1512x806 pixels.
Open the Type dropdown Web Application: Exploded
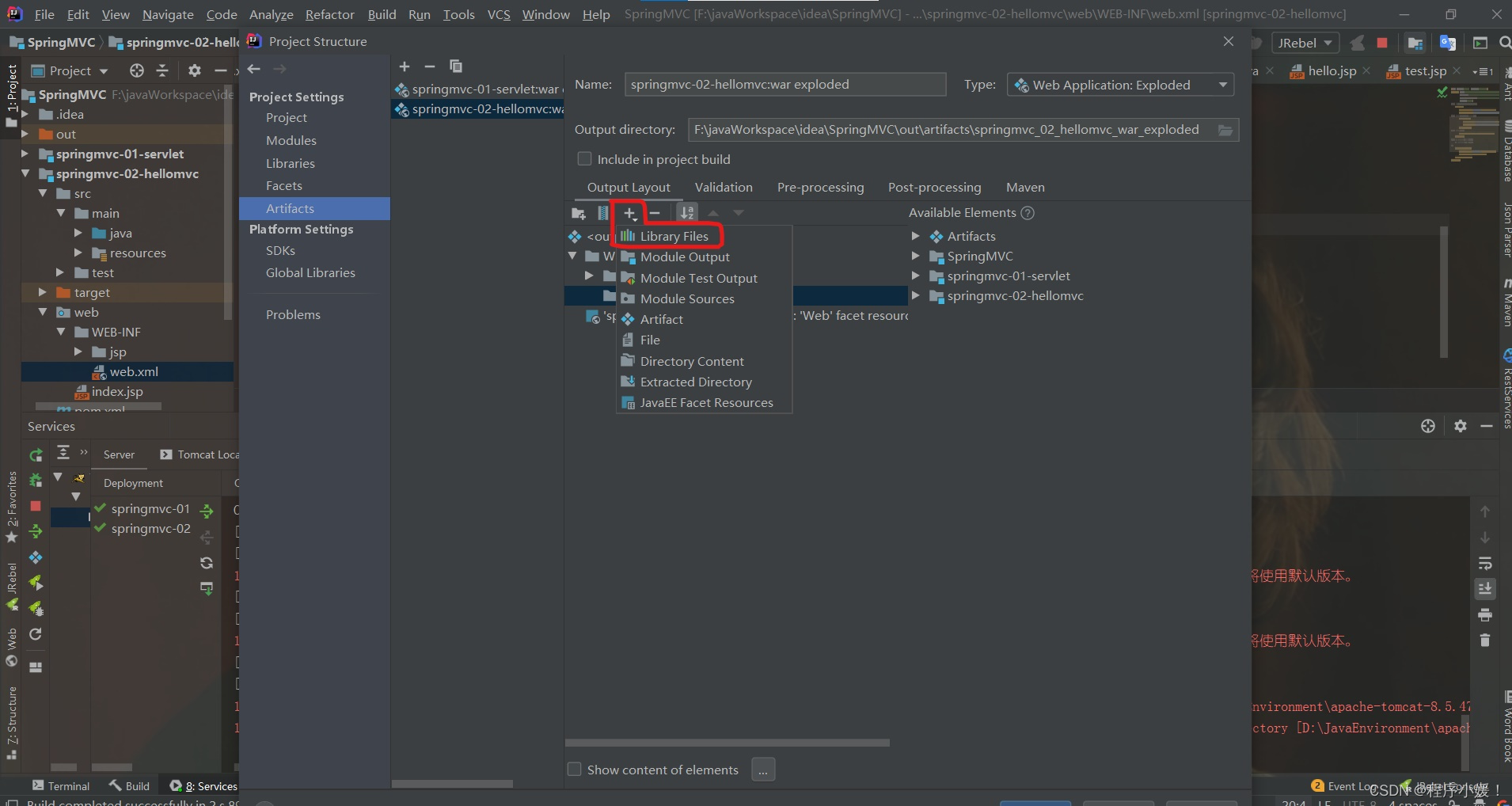pos(1120,85)
